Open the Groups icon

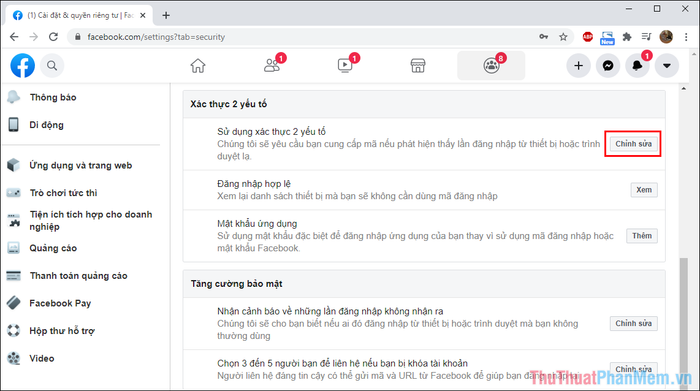point(491,66)
